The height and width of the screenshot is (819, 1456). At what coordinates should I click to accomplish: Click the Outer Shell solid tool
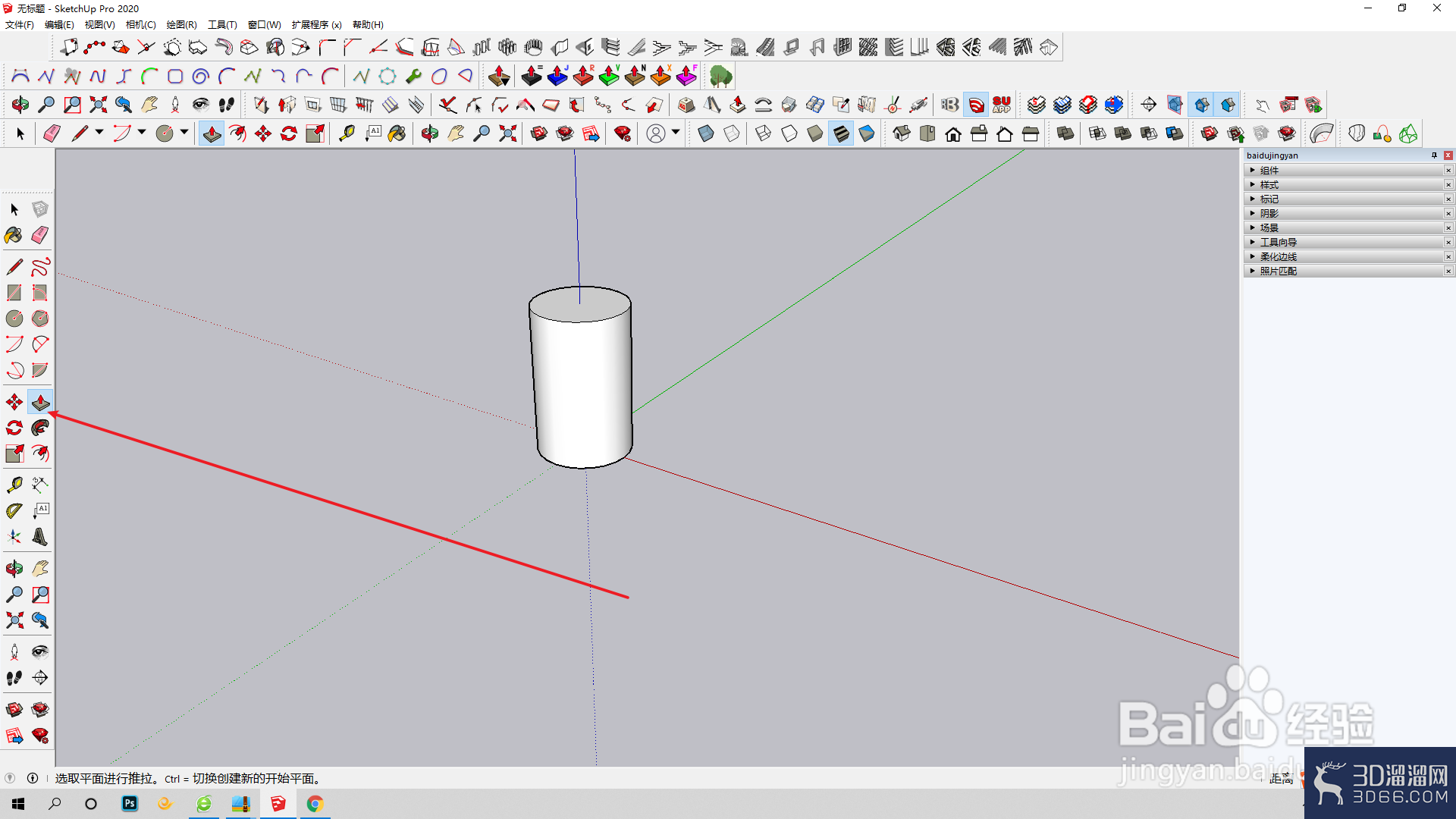coord(1065,133)
